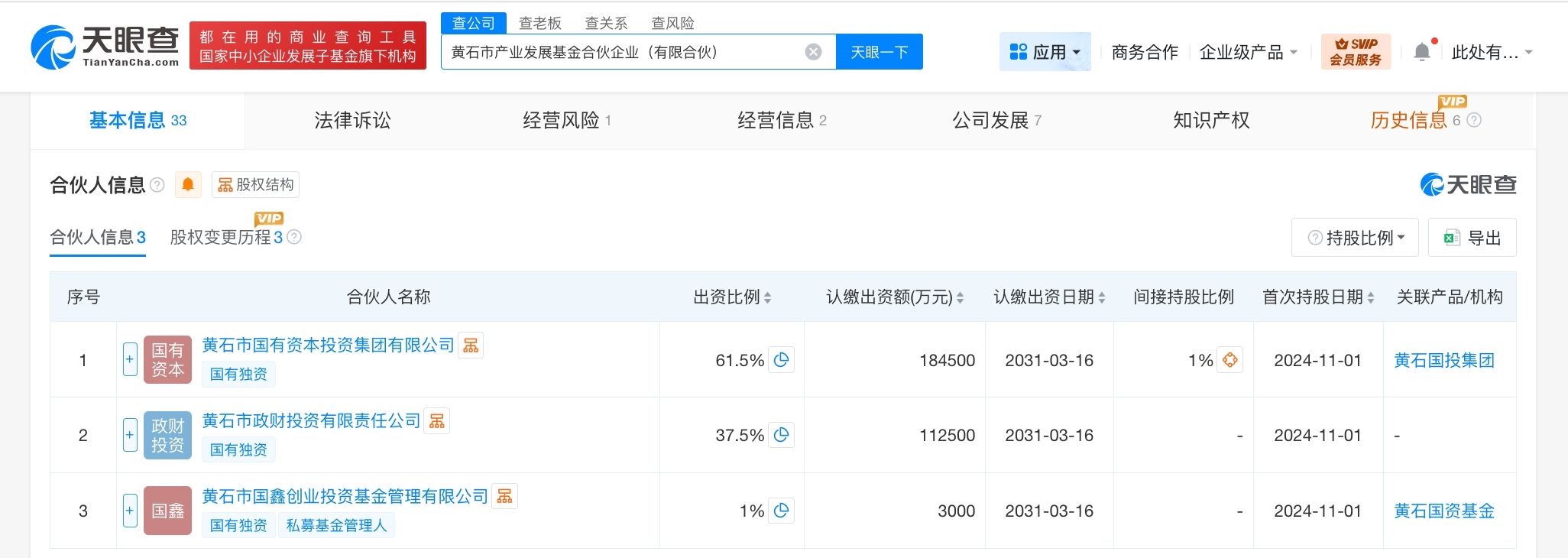Image resolution: width=1568 pixels, height=558 pixels.
Task: Open the 持股比例 dropdown
Action: point(1356,238)
